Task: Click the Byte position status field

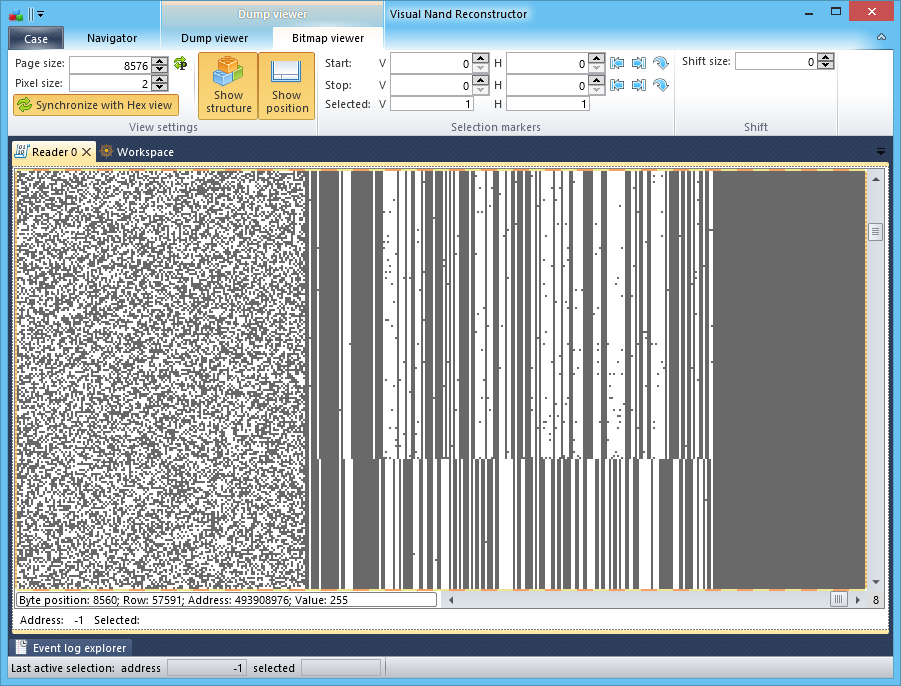Action: [226, 600]
